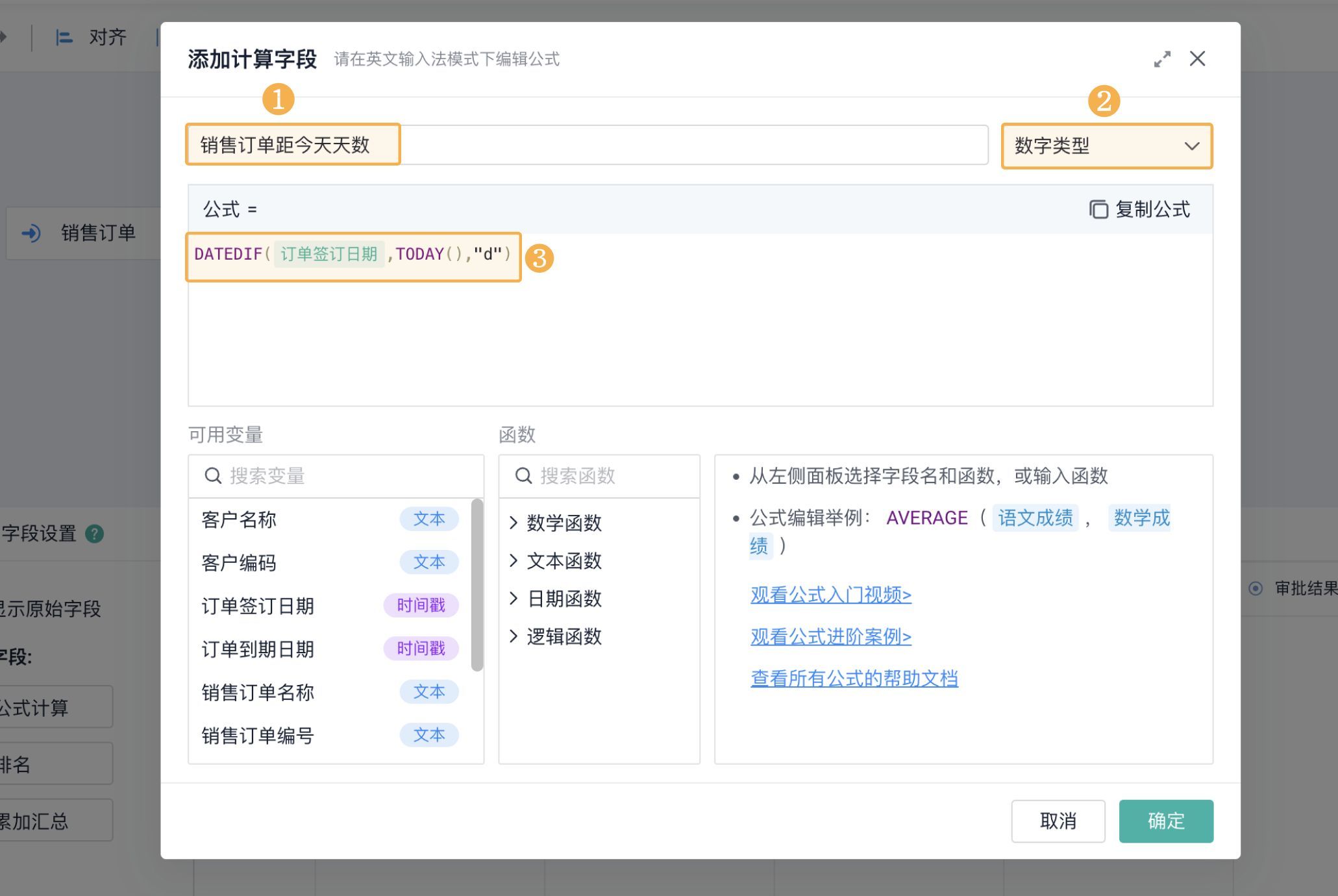
Task: Choose the 订单到期日期 timestamp variable
Action: point(258,649)
